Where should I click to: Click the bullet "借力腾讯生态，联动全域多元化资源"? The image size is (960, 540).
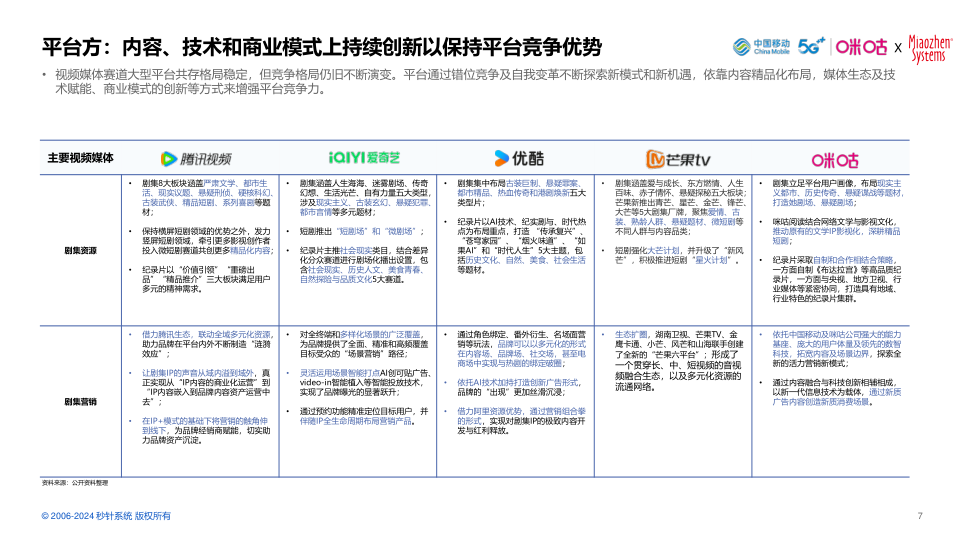[207, 344]
